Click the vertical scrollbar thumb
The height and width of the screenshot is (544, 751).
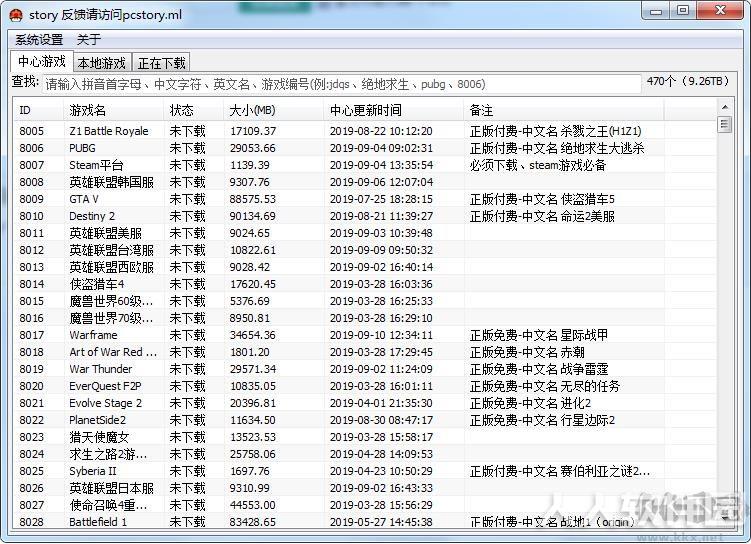[724, 125]
